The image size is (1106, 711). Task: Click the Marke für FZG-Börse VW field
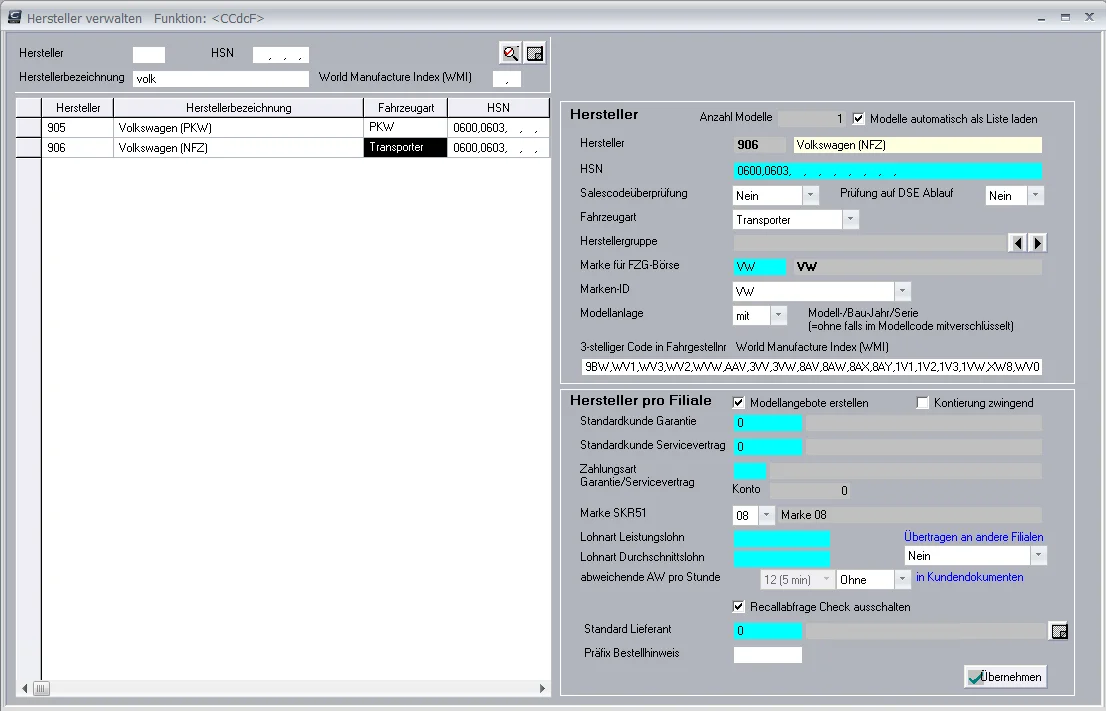click(x=760, y=267)
